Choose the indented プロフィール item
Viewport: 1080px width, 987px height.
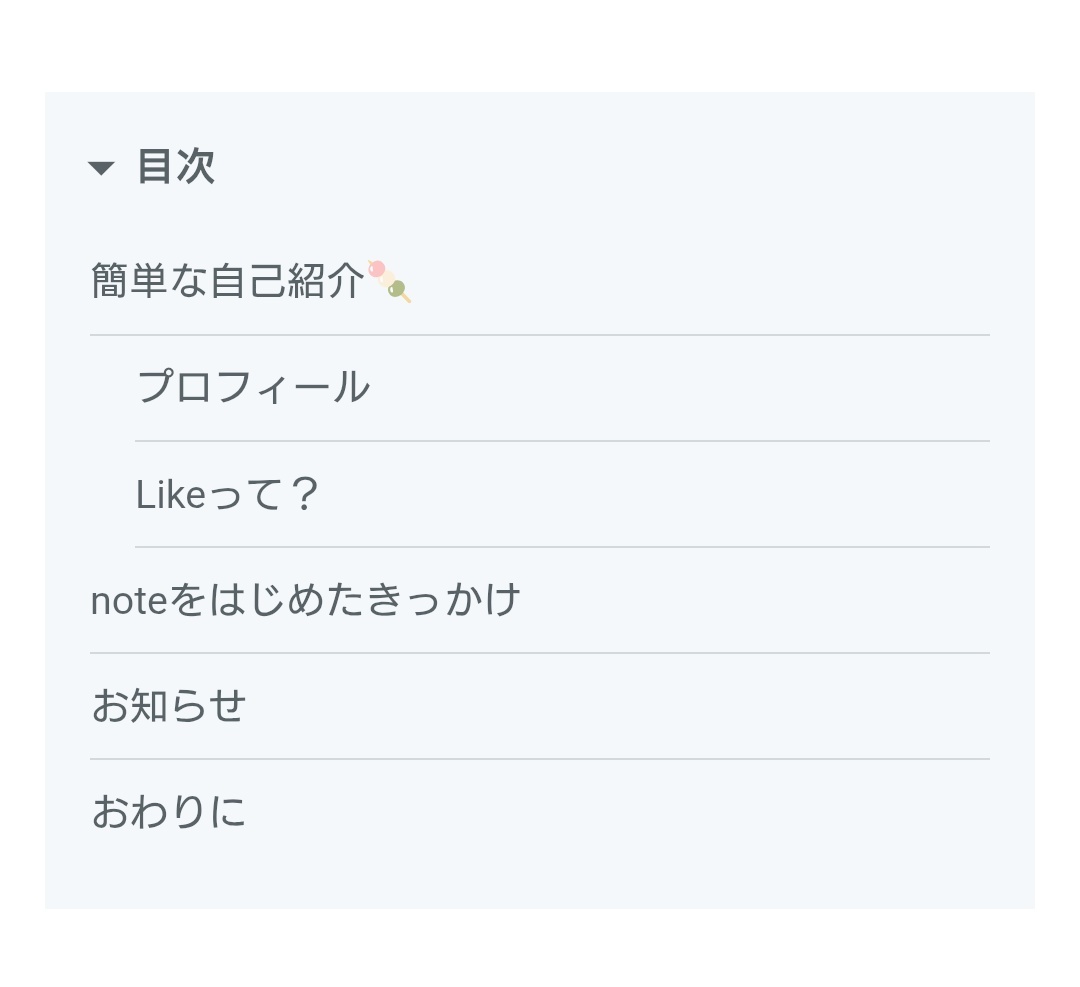coord(252,387)
